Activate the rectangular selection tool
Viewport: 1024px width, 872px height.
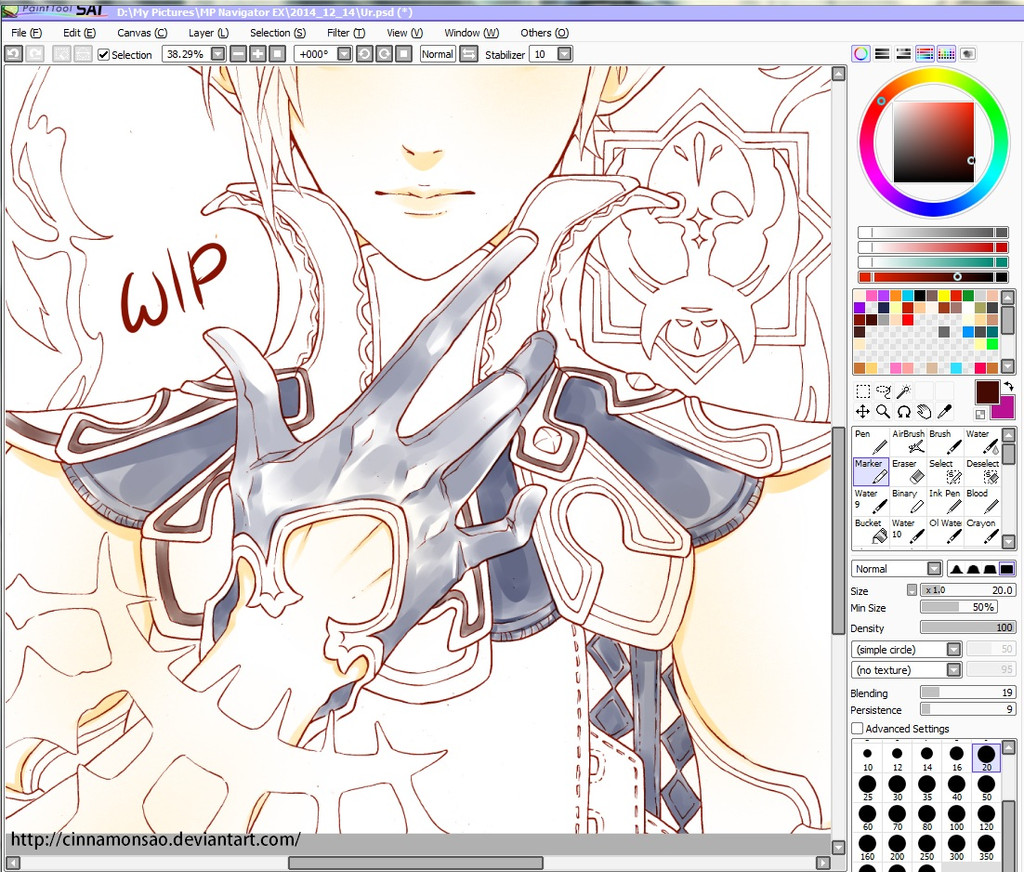pyautogui.click(x=863, y=391)
